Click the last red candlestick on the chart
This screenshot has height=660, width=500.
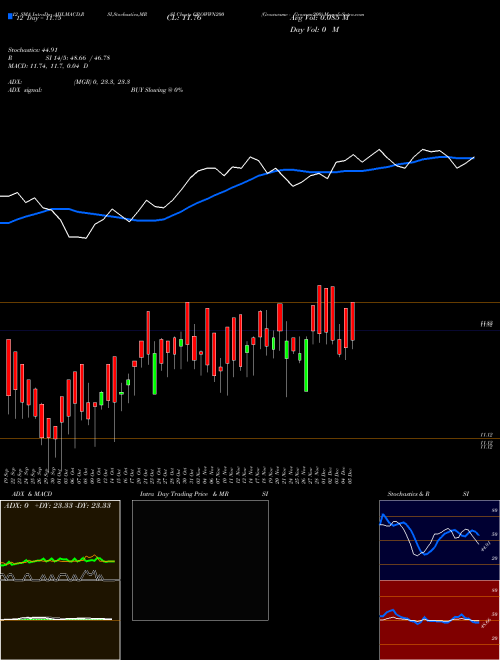(353, 321)
